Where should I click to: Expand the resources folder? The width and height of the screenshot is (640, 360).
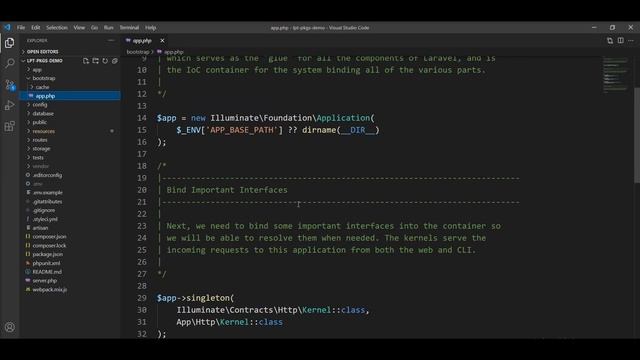point(70,131)
